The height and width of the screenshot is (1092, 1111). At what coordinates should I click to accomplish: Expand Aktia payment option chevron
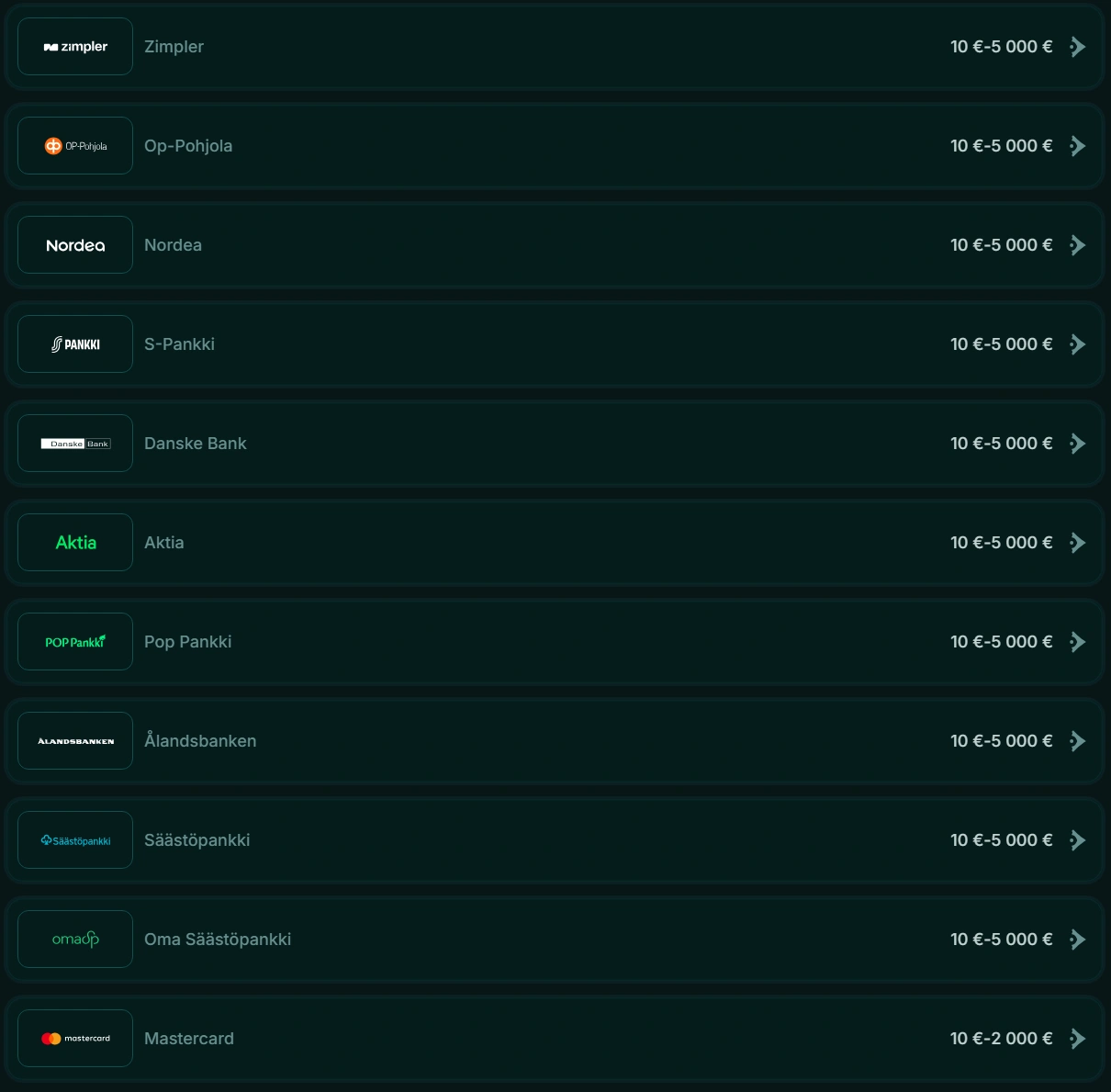[1078, 543]
